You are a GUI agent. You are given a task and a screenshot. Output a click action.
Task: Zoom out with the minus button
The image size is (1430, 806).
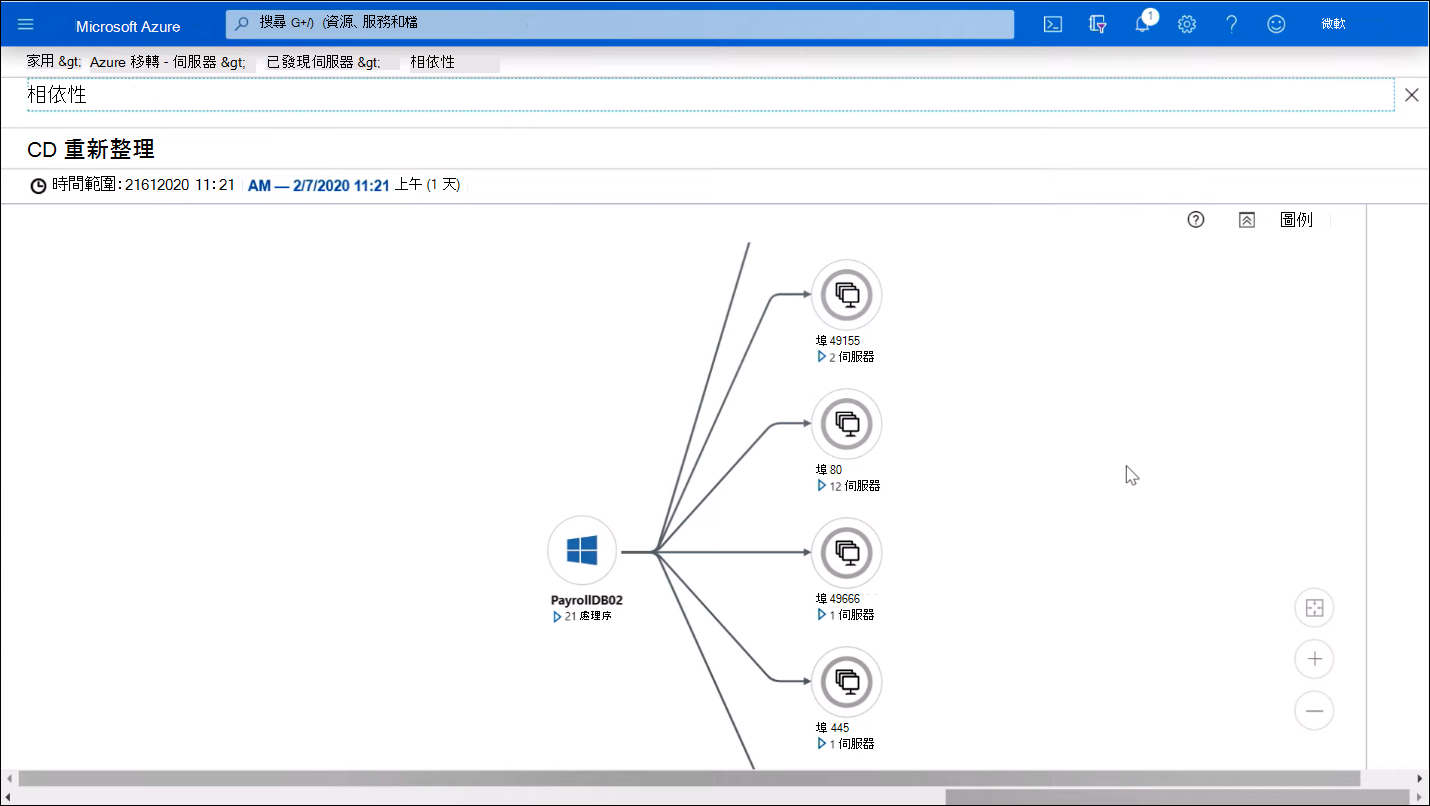(1314, 711)
